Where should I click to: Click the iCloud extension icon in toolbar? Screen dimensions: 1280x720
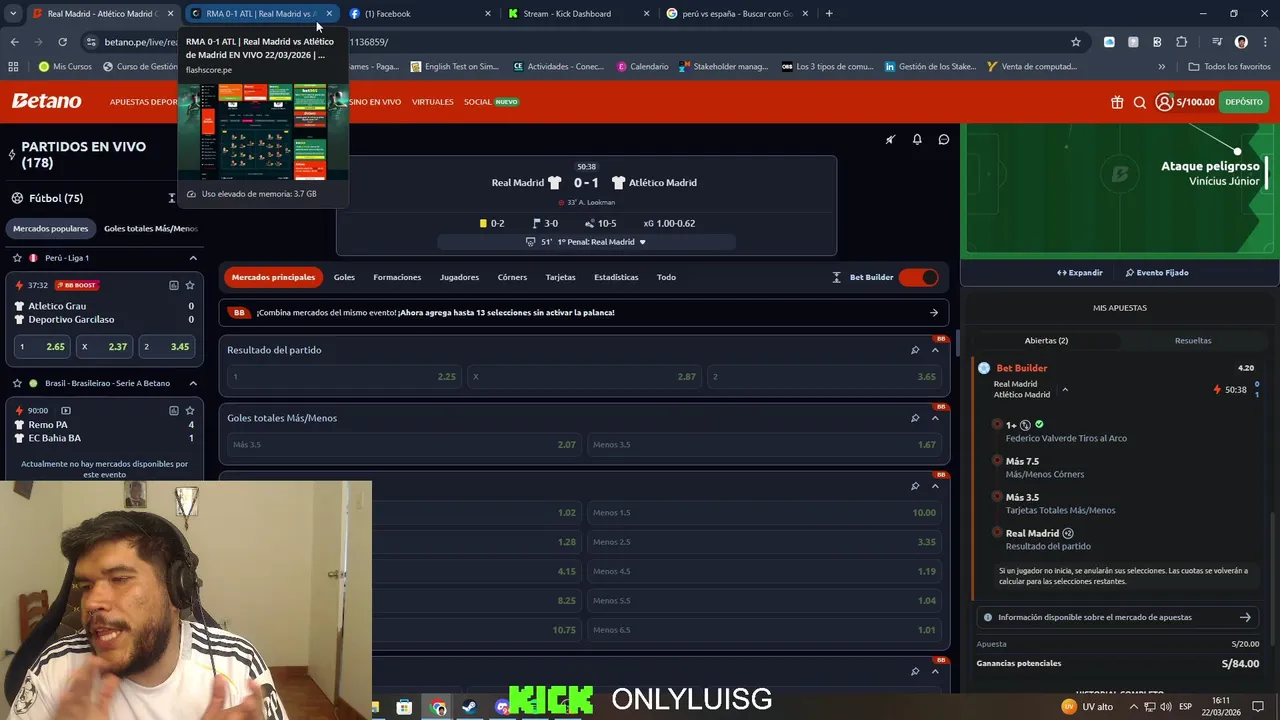point(1109,42)
